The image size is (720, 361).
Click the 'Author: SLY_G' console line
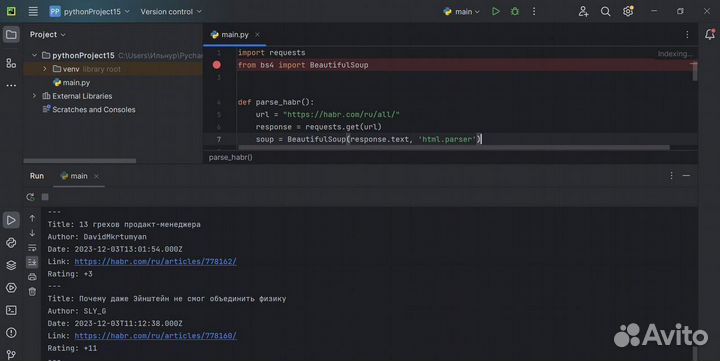[77, 311]
